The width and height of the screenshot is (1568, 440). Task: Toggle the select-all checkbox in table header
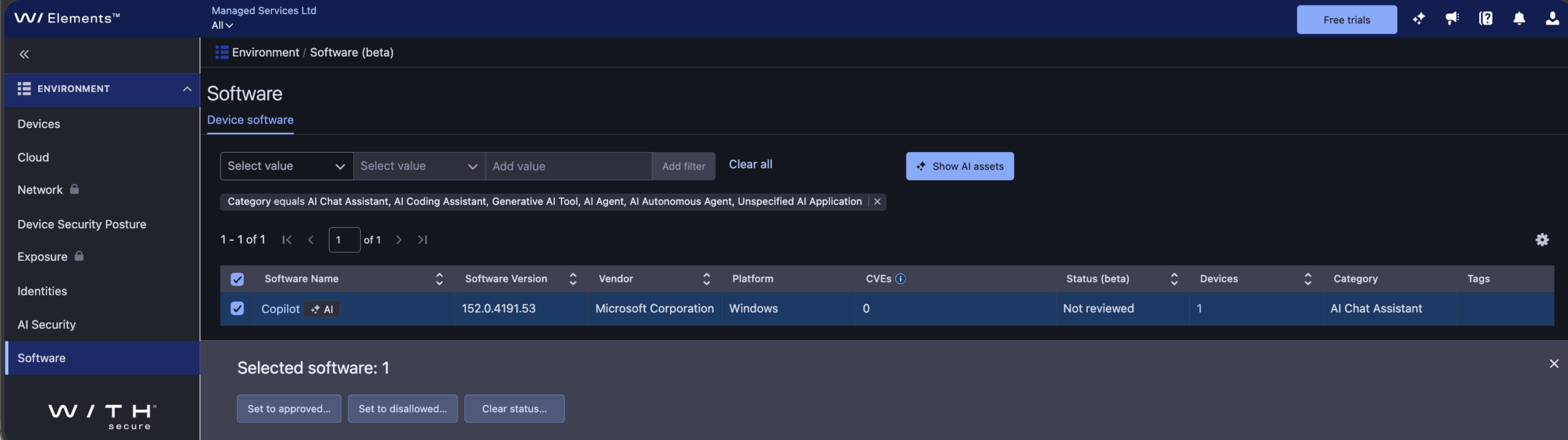(237, 279)
